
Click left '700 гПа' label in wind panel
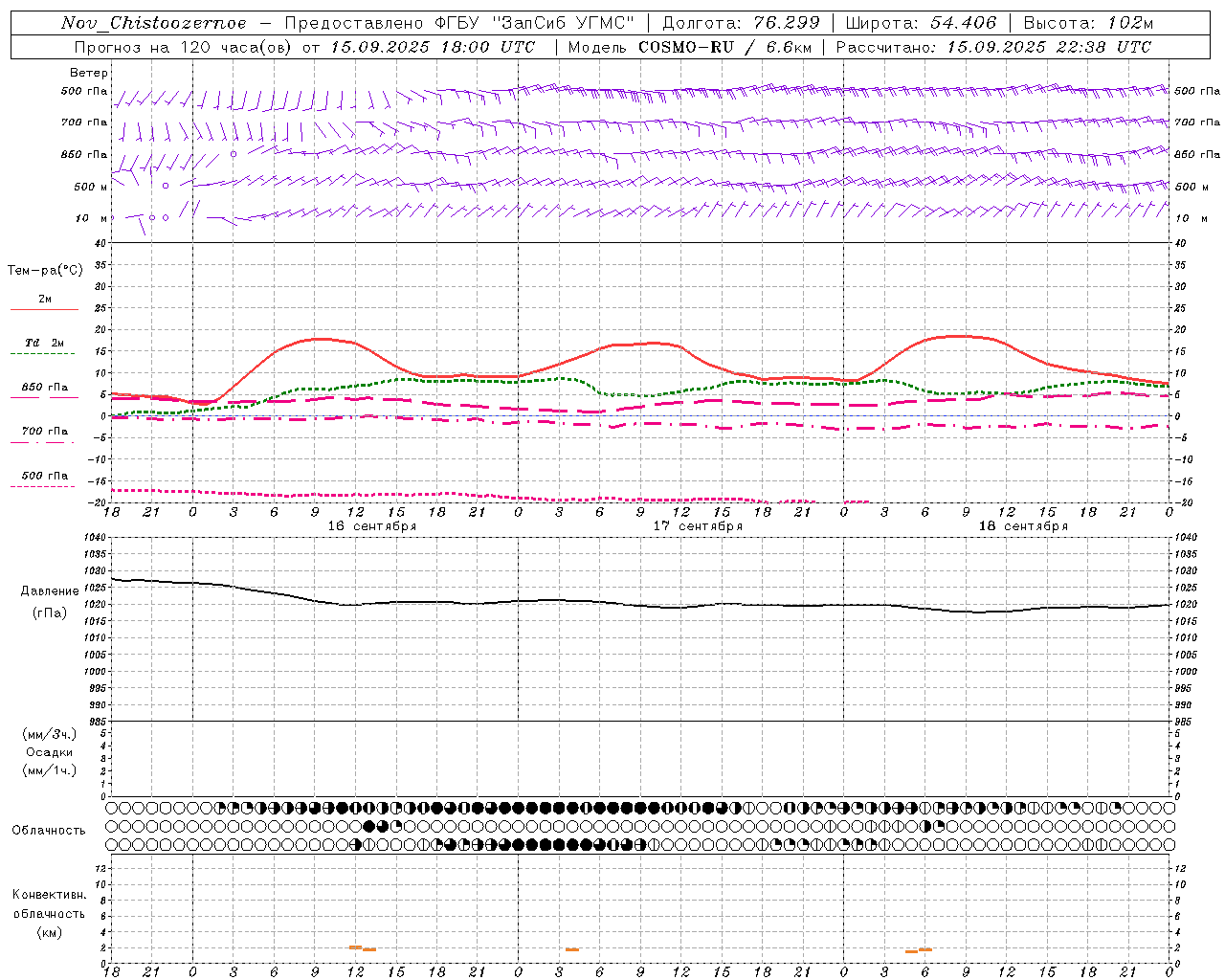(x=84, y=122)
